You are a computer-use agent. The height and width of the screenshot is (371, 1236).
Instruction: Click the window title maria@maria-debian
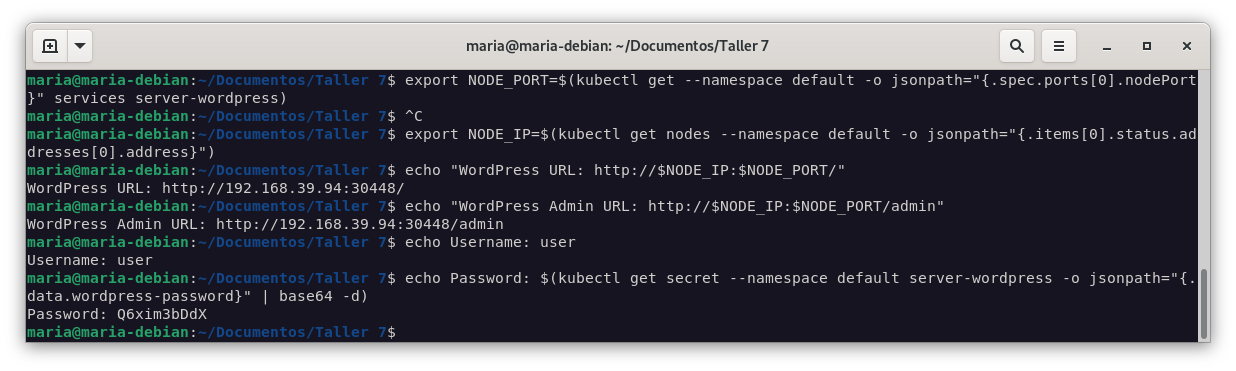click(617, 46)
